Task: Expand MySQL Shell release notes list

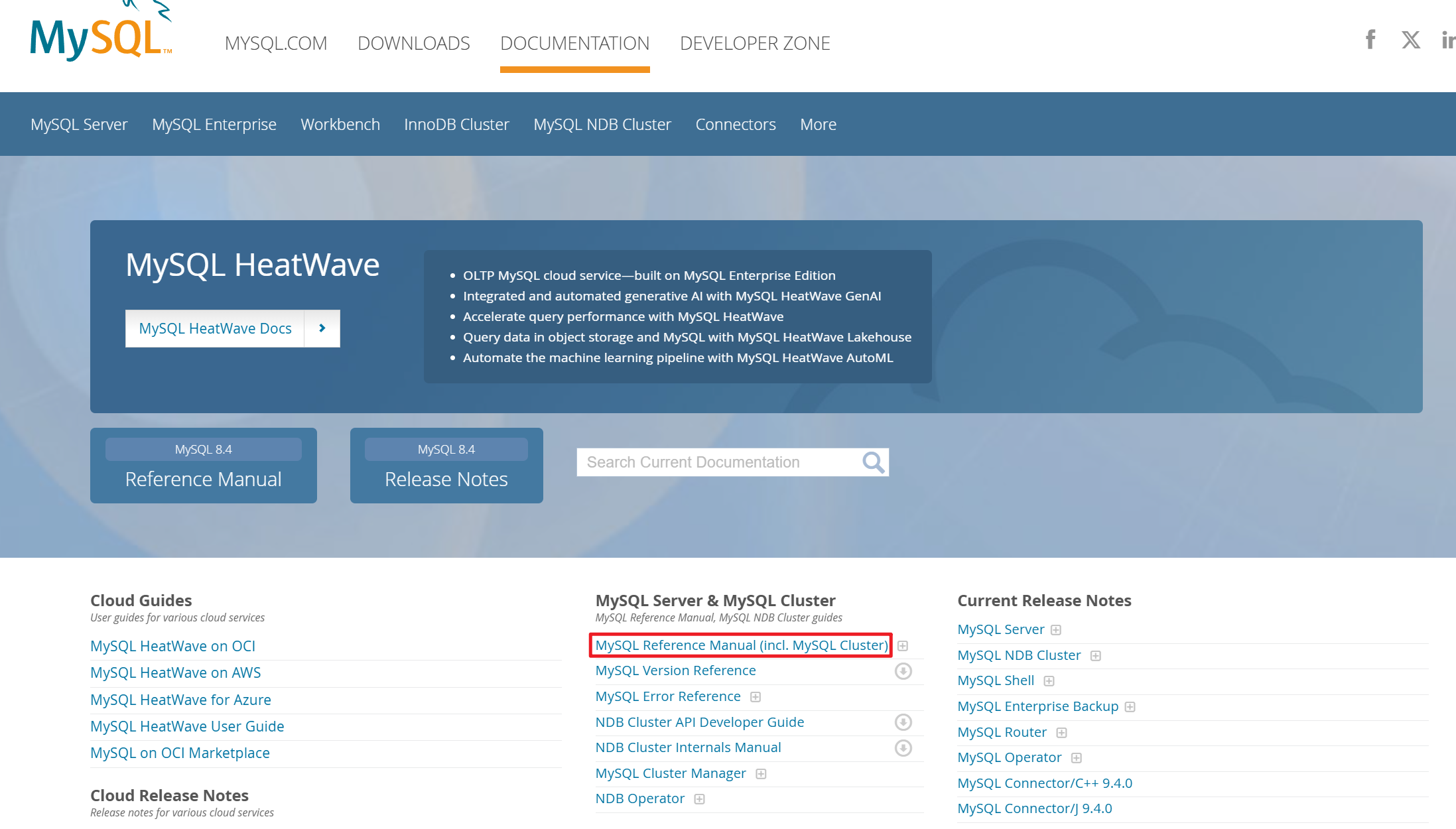Action: coord(1049,681)
